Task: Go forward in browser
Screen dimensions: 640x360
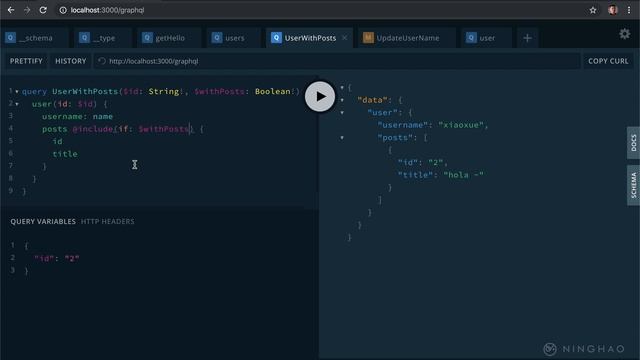Action: [27, 10]
